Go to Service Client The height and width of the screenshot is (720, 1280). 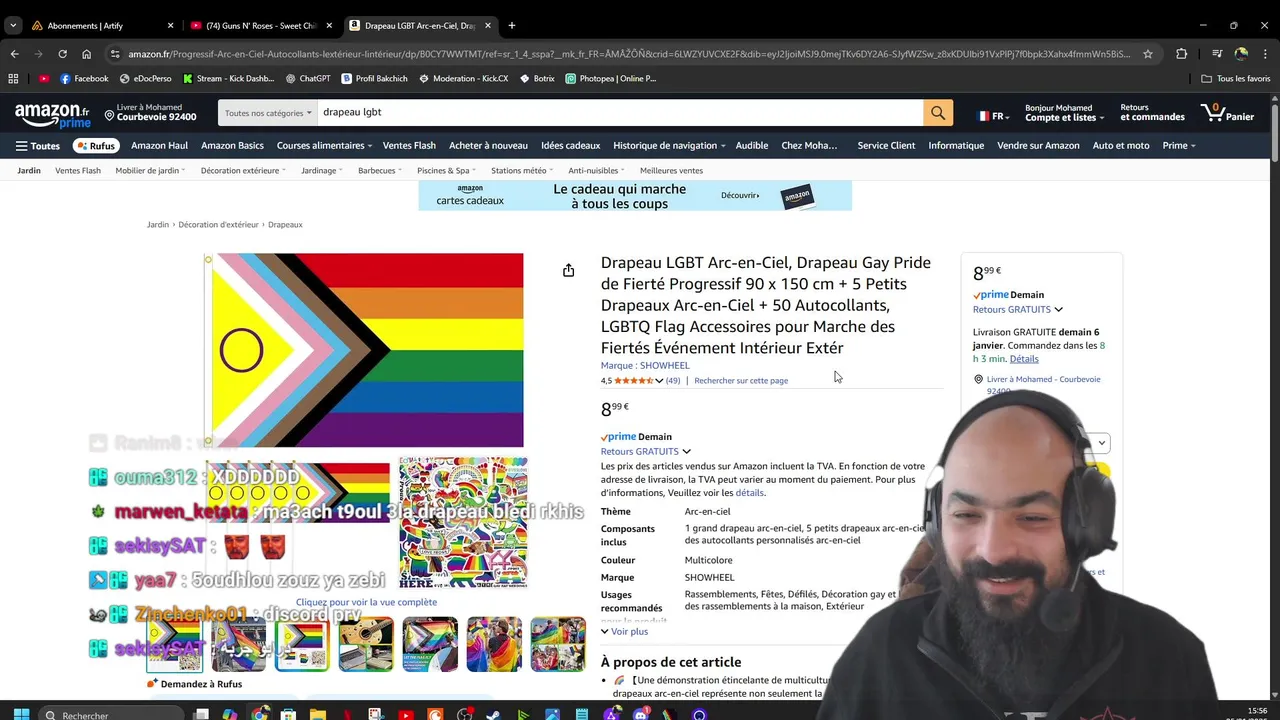pos(886,146)
